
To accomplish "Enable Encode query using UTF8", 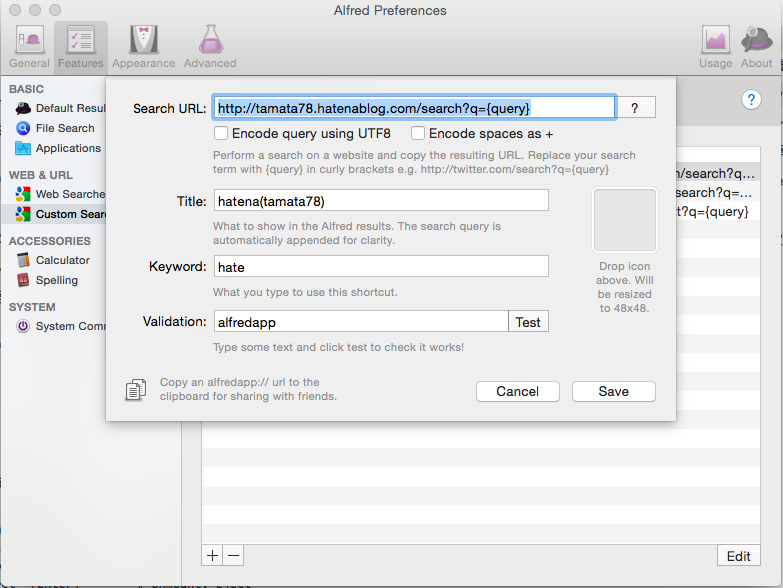I will (x=221, y=133).
